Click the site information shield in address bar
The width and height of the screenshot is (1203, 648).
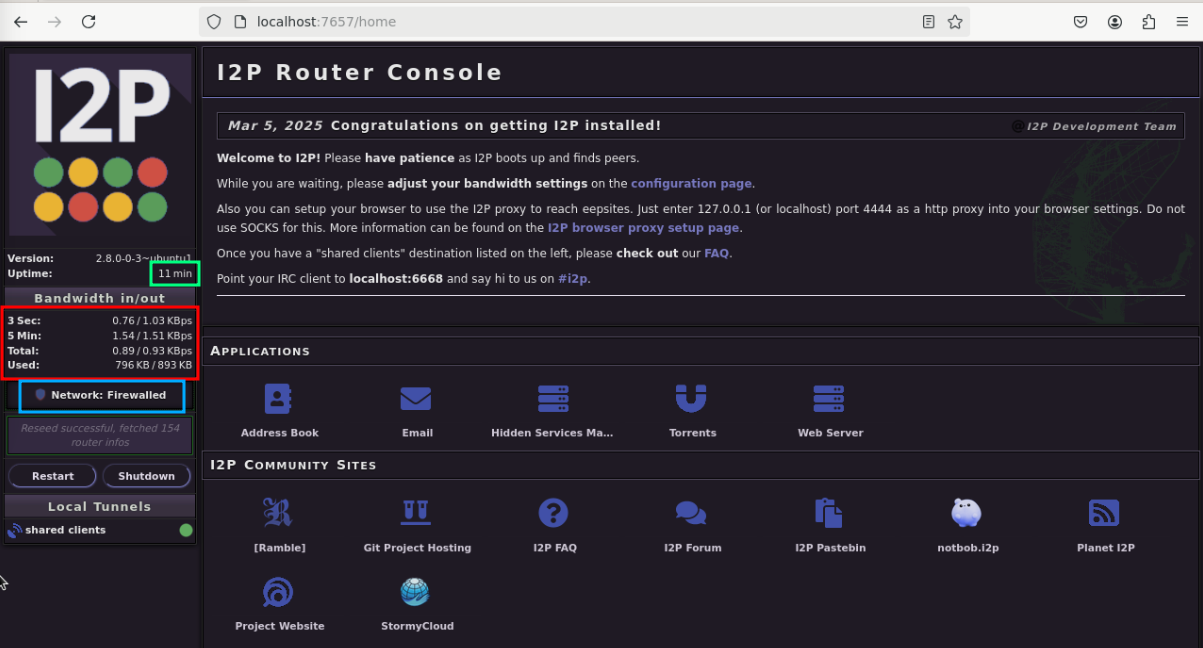213,21
